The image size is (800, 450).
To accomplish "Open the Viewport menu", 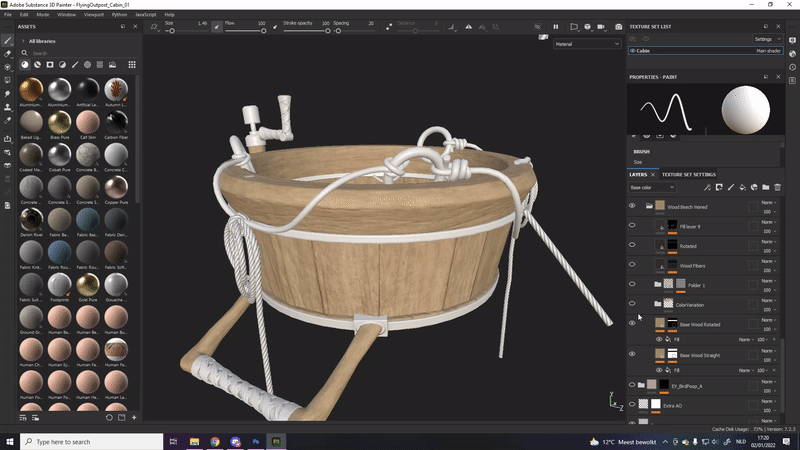I will point(93,14).
